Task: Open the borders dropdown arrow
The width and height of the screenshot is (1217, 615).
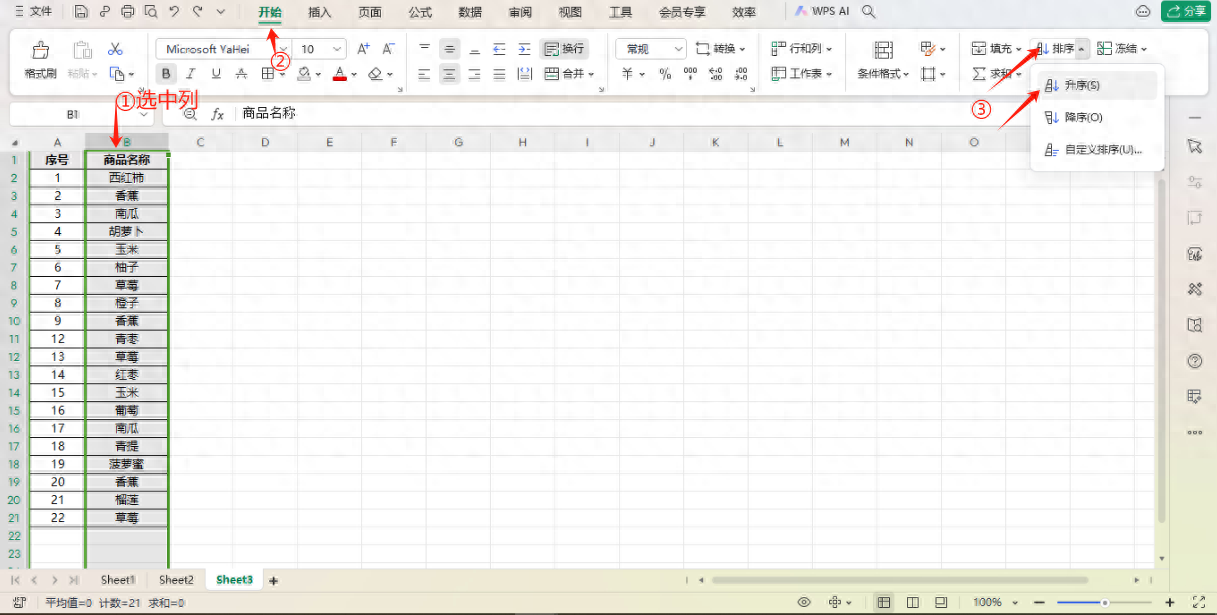Action: (282, 74)
